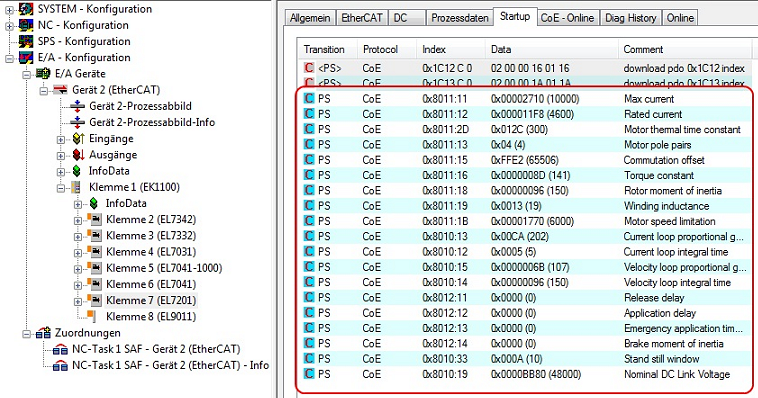Screen dimensions: 758x398
Task: Collapse the E/A Geräte node
Action: (x=27, y=74)
